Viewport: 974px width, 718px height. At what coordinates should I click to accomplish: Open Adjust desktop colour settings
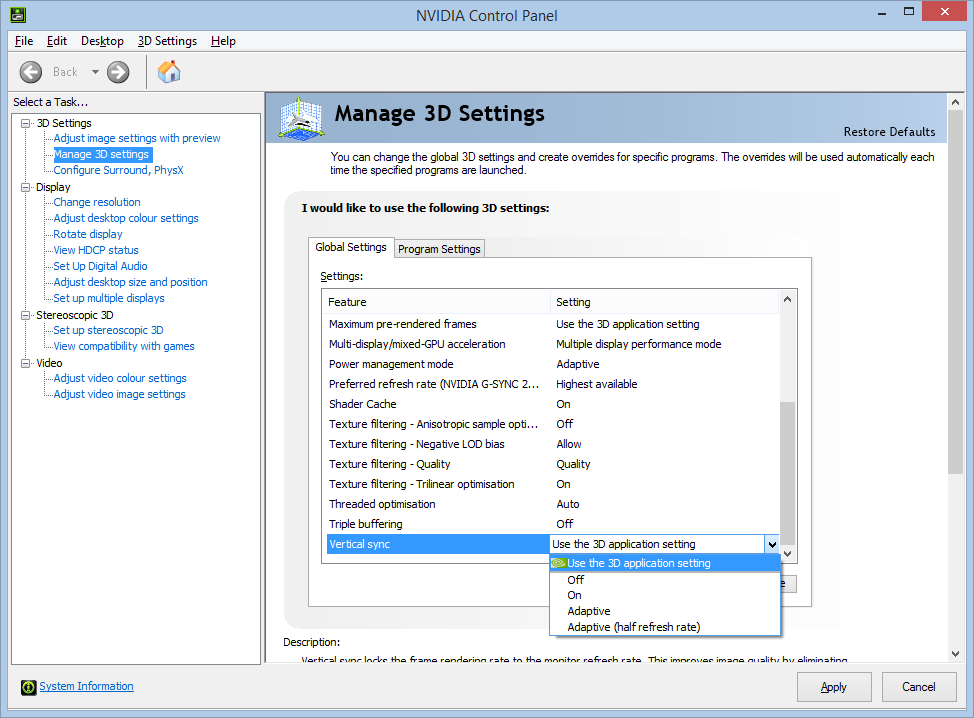pos(126,219)
